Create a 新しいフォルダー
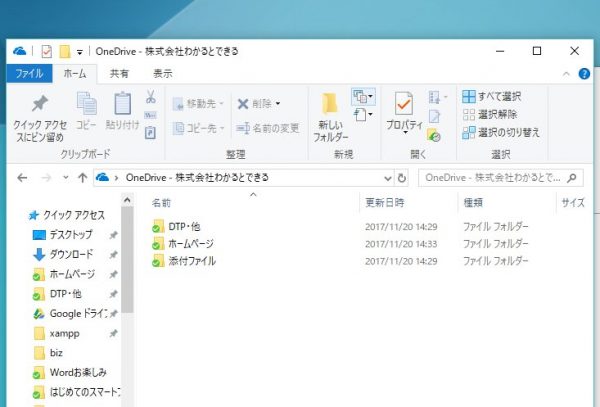The image size is (600, 407). [331, 117]
